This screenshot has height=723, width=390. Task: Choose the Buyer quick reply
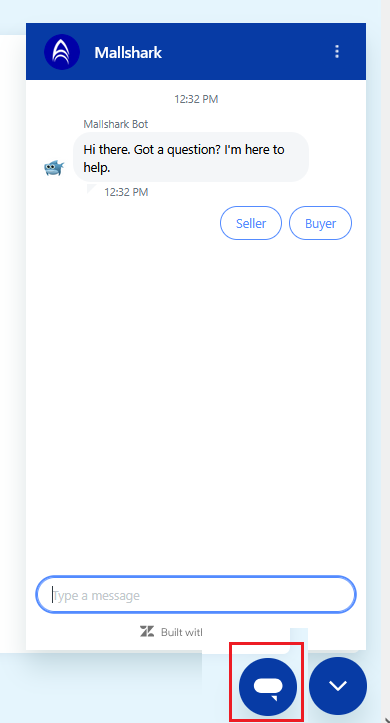(320, 223)
